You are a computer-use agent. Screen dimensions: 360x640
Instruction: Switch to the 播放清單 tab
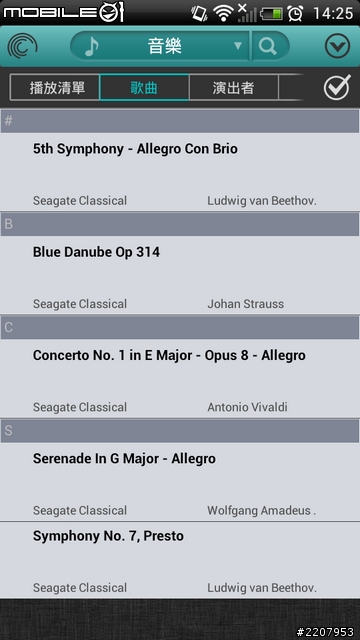(x=55, y=87)
